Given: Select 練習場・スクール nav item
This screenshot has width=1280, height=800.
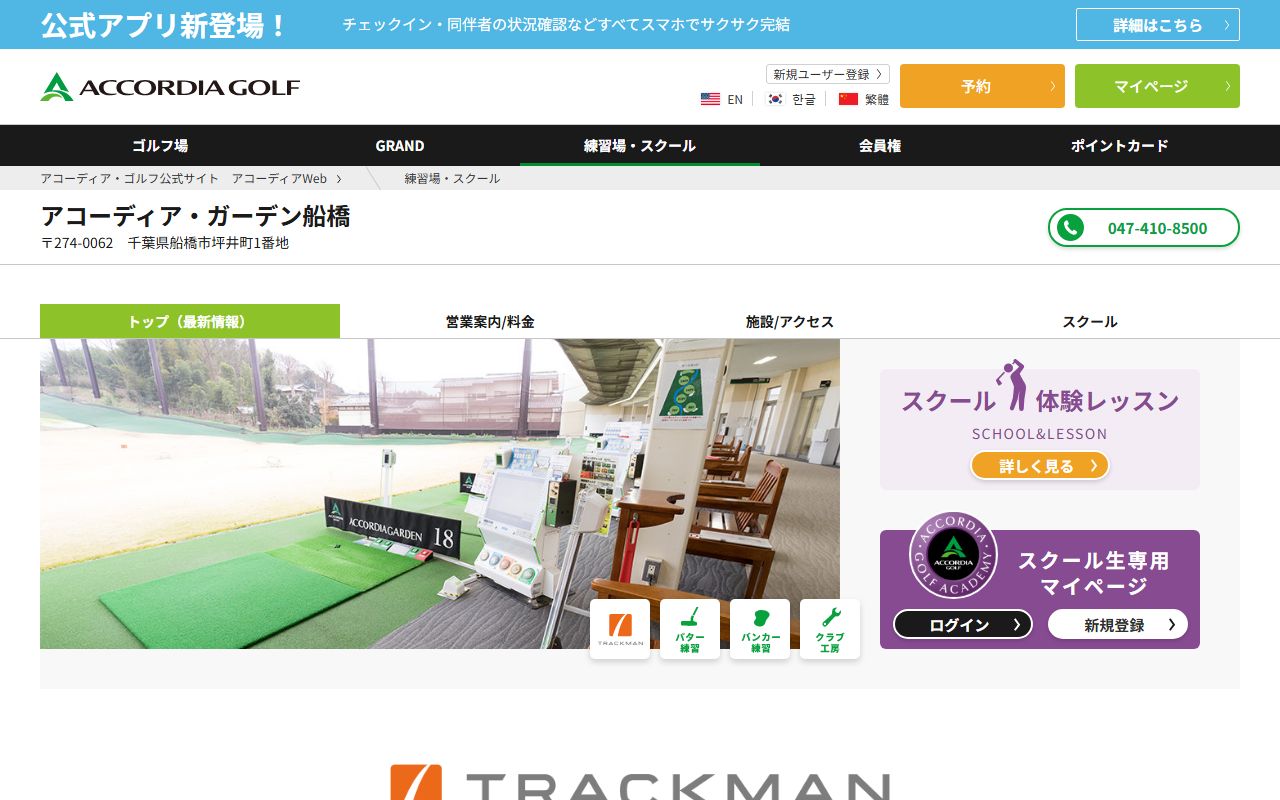Looking at the screenshot, I should point(640,145).
